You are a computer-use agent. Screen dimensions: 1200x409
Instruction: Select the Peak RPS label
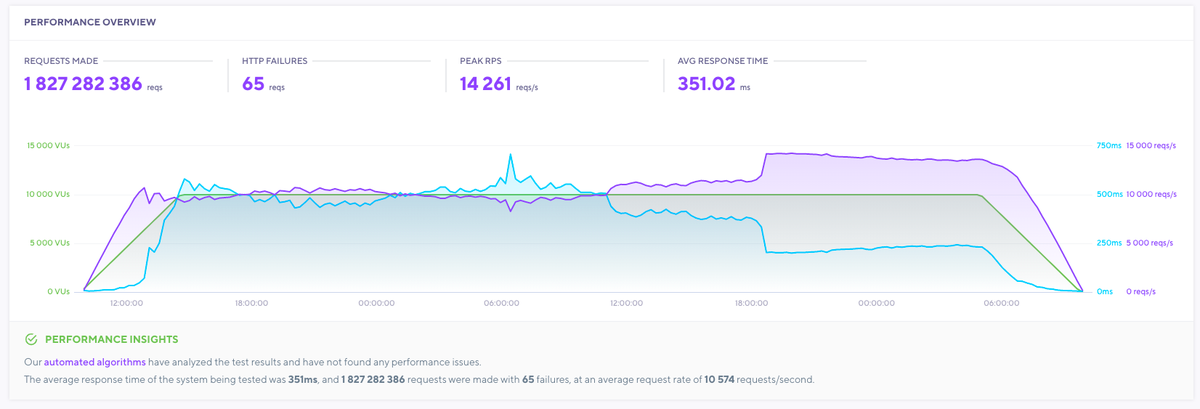coord(482,61)
